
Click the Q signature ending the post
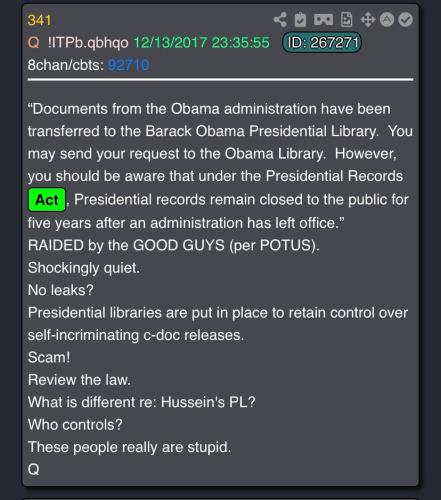click(34, 469)
